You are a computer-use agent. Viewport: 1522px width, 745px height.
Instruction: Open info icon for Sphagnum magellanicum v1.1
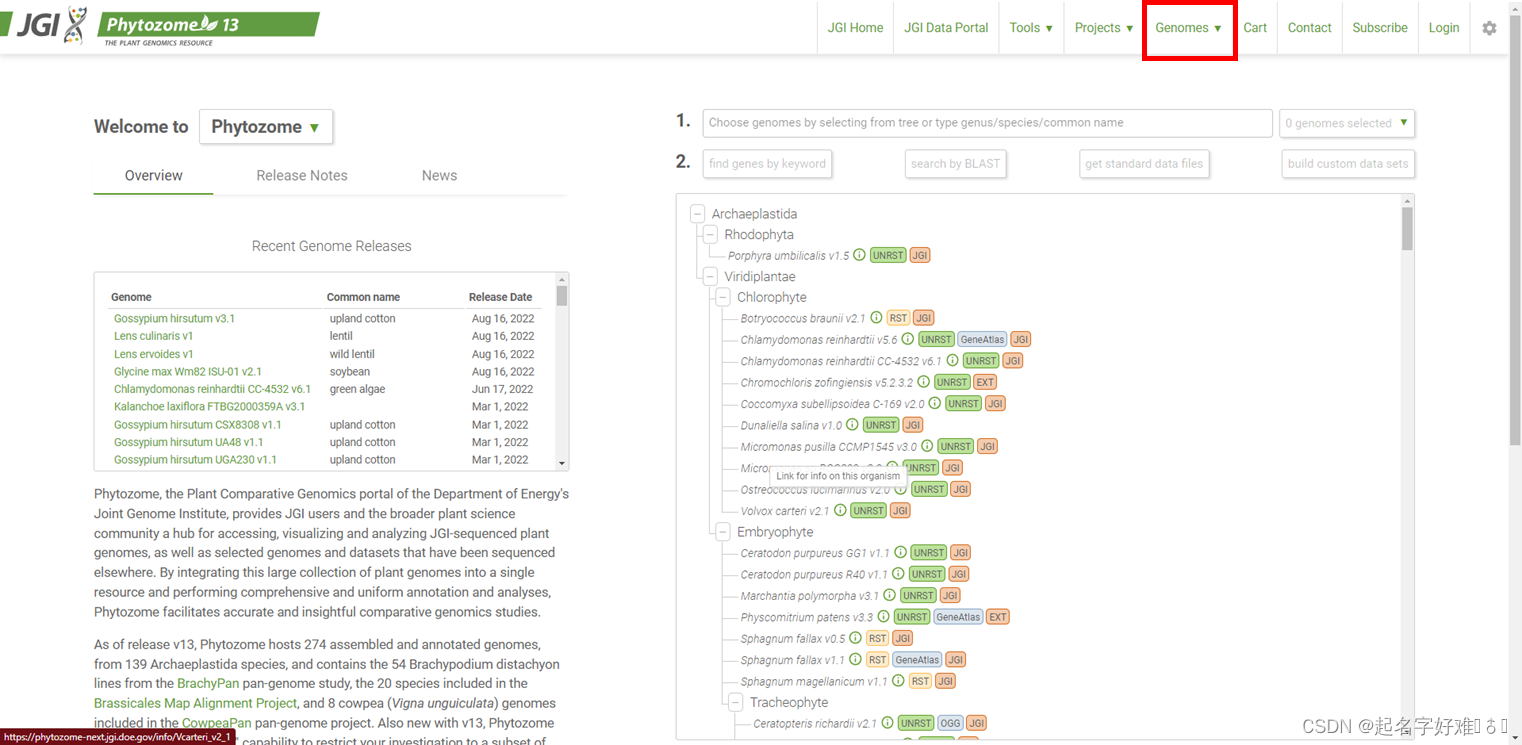[x=898, y=681]
